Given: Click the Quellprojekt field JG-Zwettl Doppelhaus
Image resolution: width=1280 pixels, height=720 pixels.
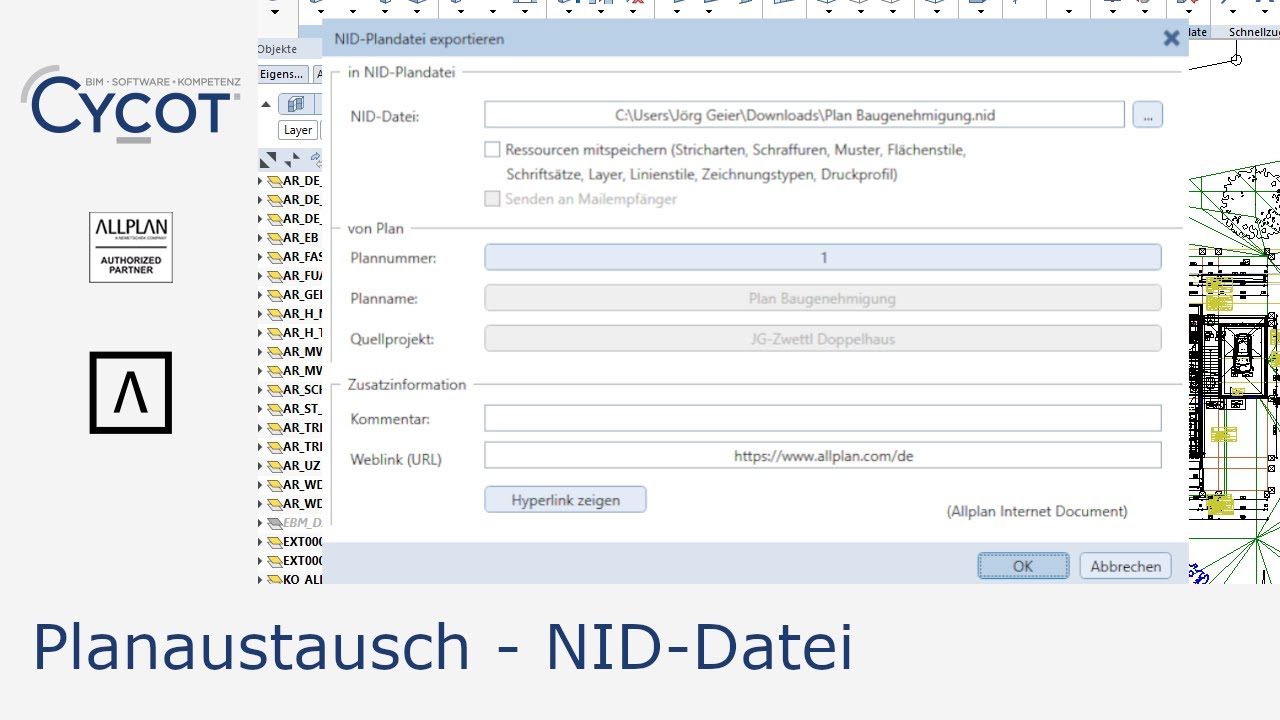Looking at the screenshot, I should (x=823, y=339).
